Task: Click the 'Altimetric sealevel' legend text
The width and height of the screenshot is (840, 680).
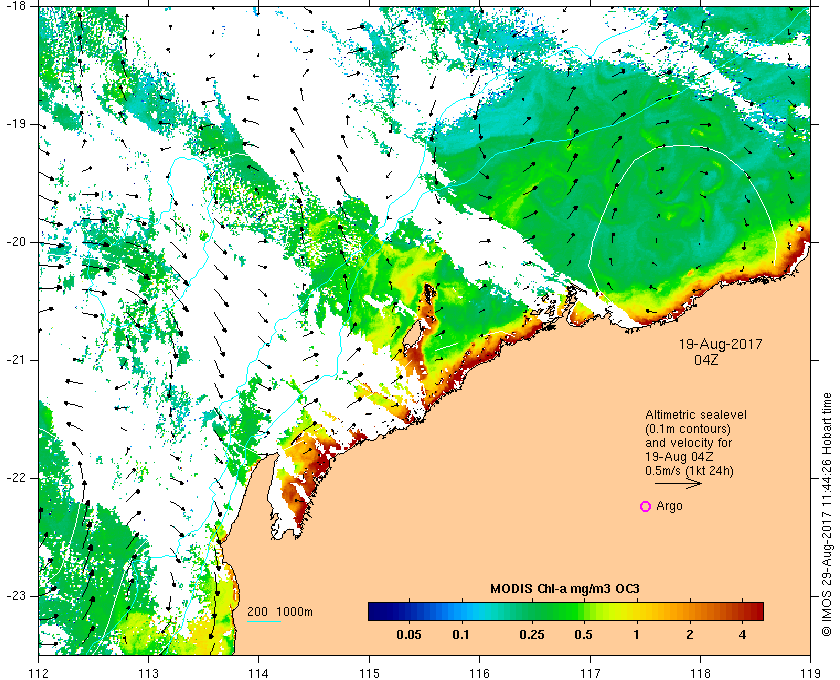Action: (696, 415)
